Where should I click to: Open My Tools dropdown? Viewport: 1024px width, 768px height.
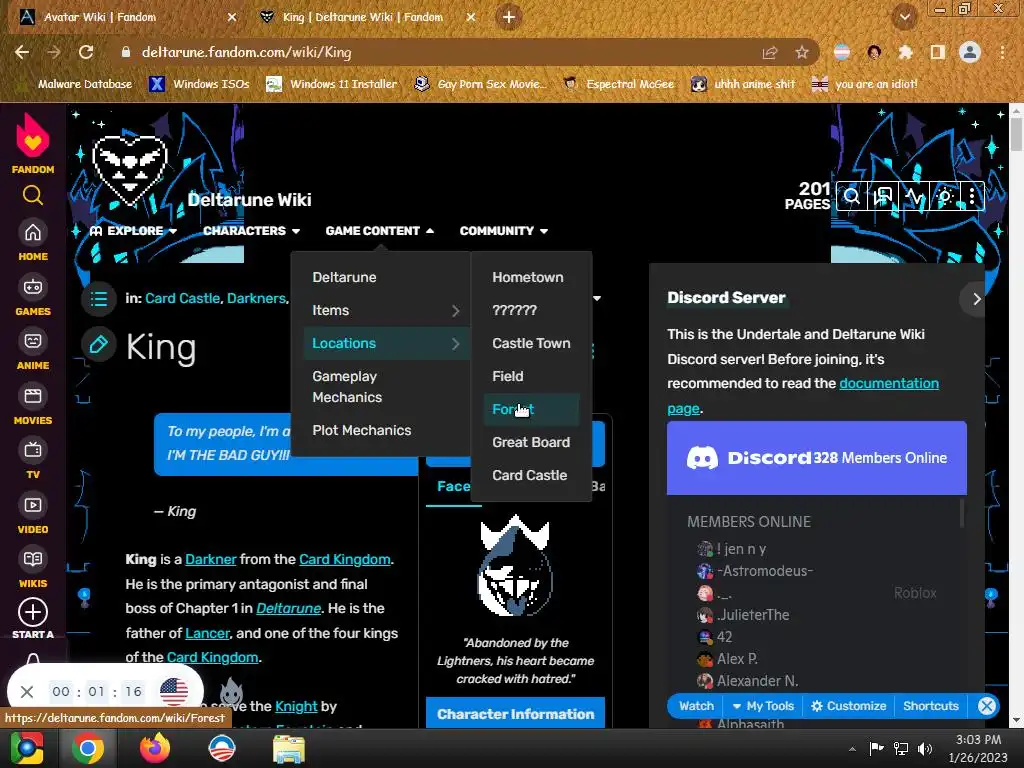[763, 706]
